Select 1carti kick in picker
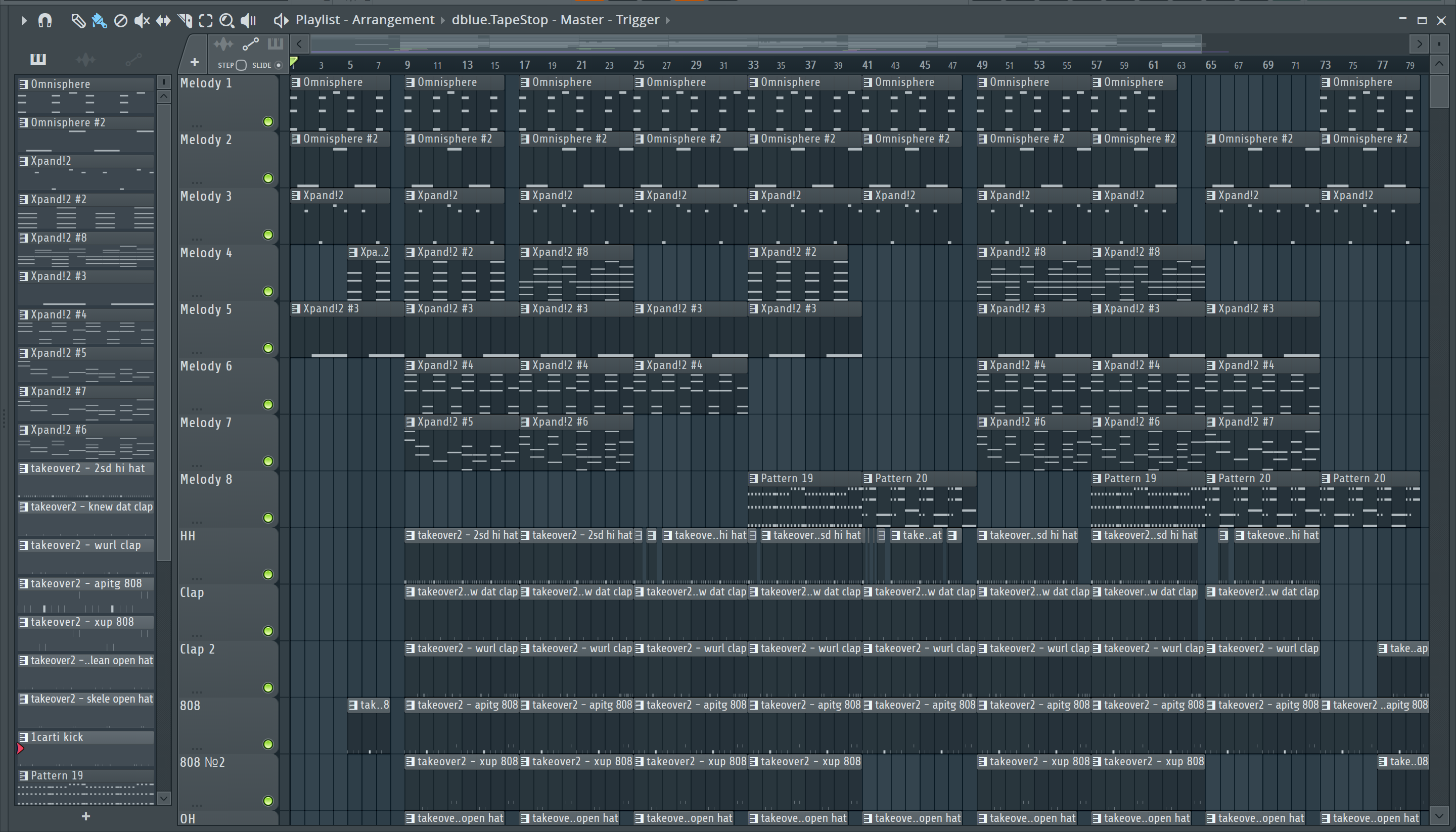 pyautogui.click(x=86, y=749)
